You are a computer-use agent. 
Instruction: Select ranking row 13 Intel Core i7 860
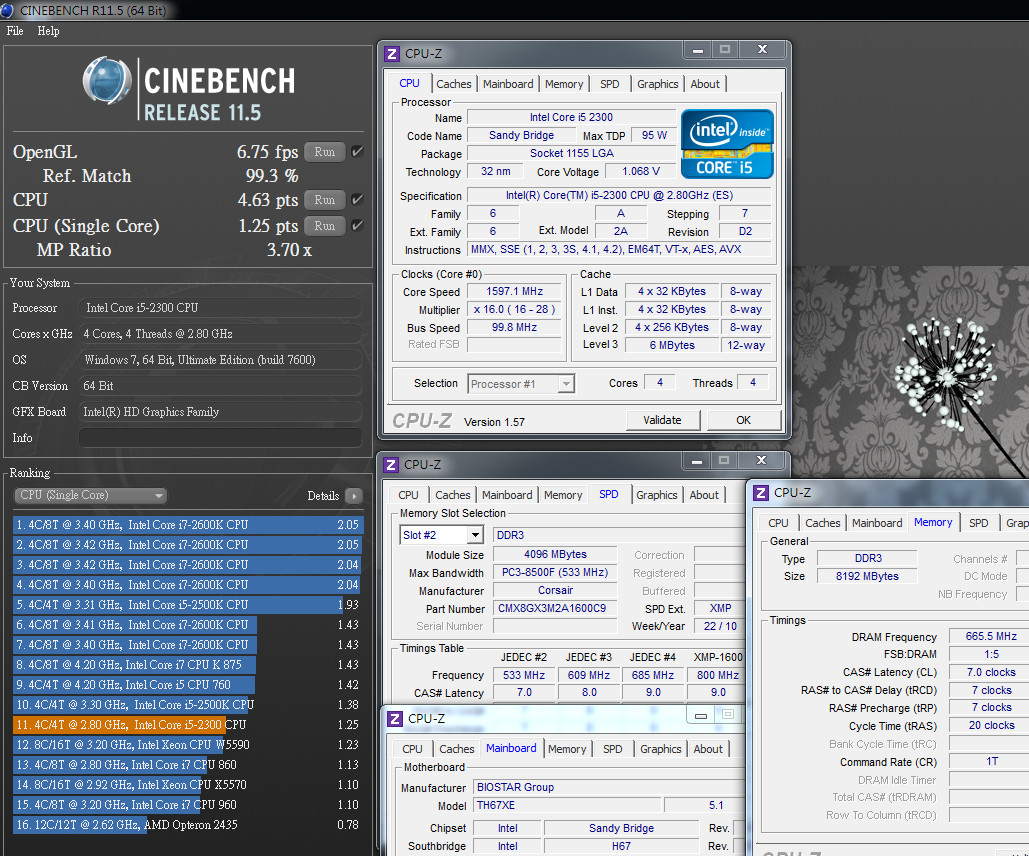point(188,765)
